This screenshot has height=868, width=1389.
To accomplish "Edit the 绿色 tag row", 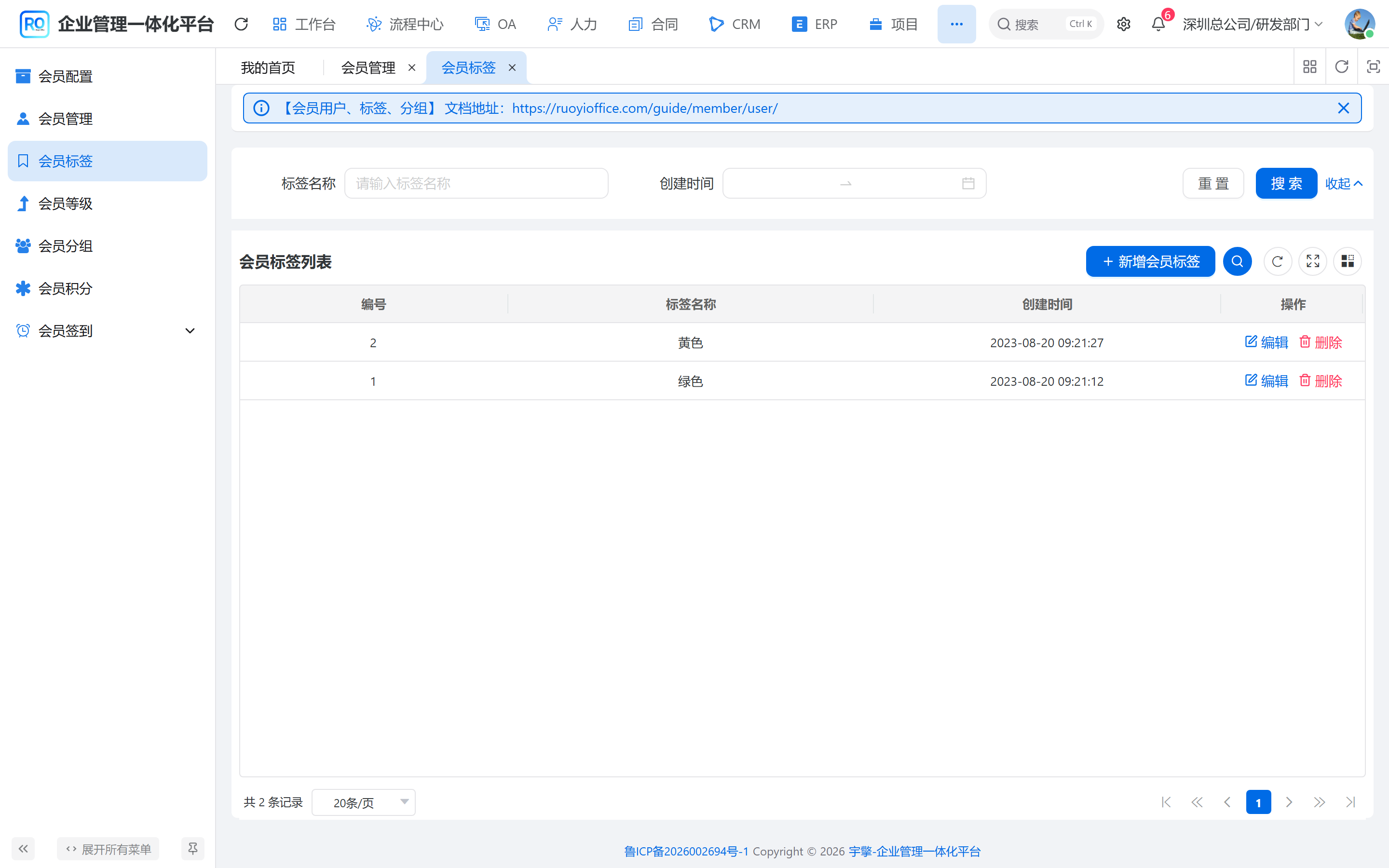I will (1266, 380).
